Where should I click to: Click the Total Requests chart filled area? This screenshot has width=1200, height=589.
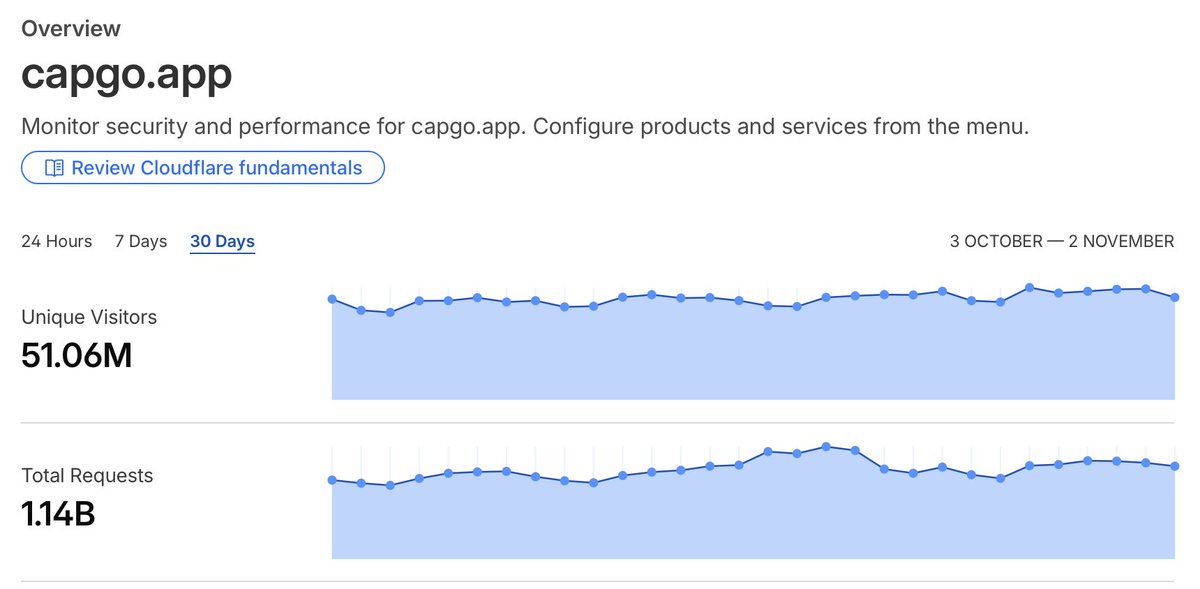753,512
